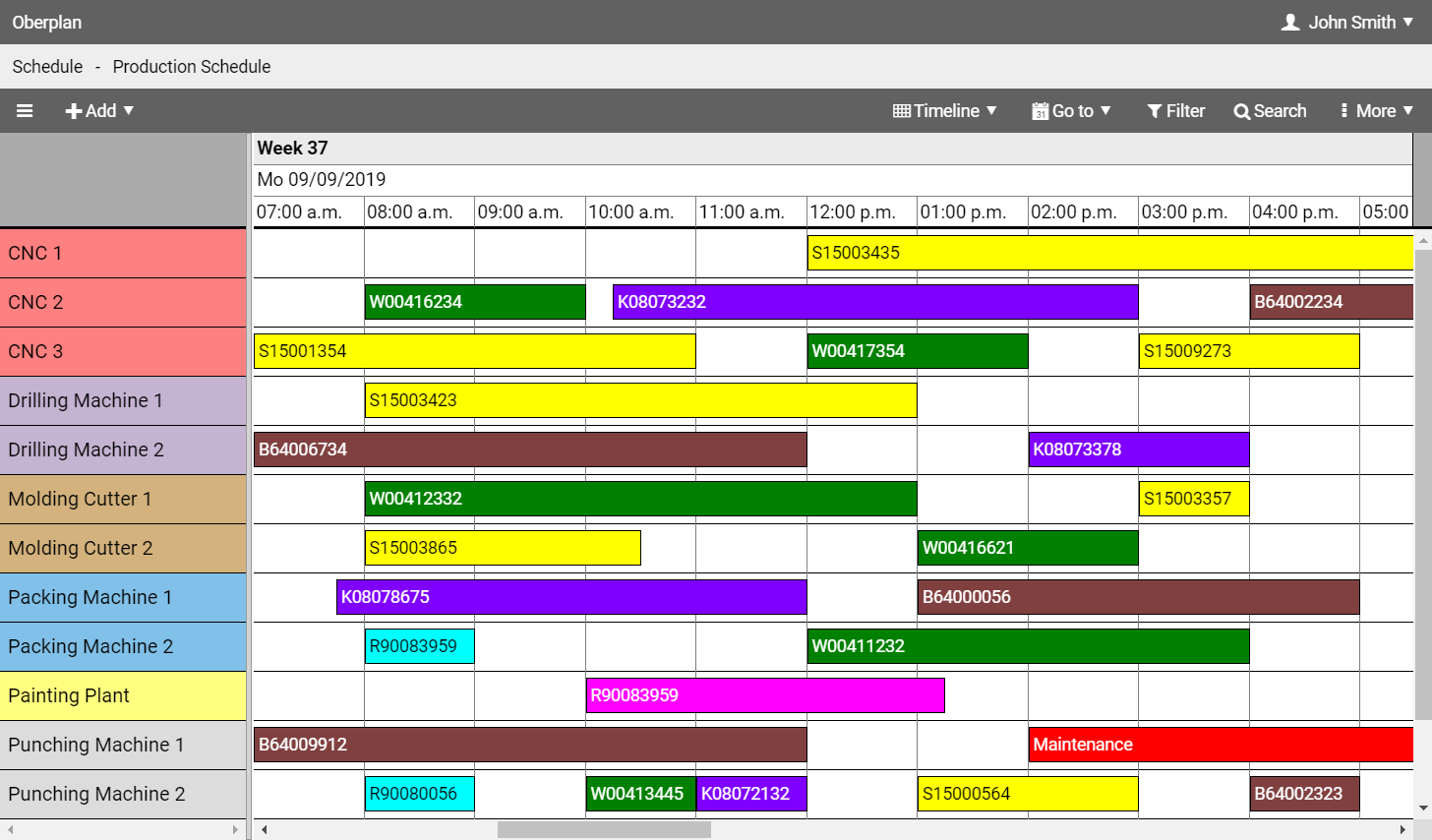Click the horizontal timeline scrollbar thumb

[x=604, y=830]
